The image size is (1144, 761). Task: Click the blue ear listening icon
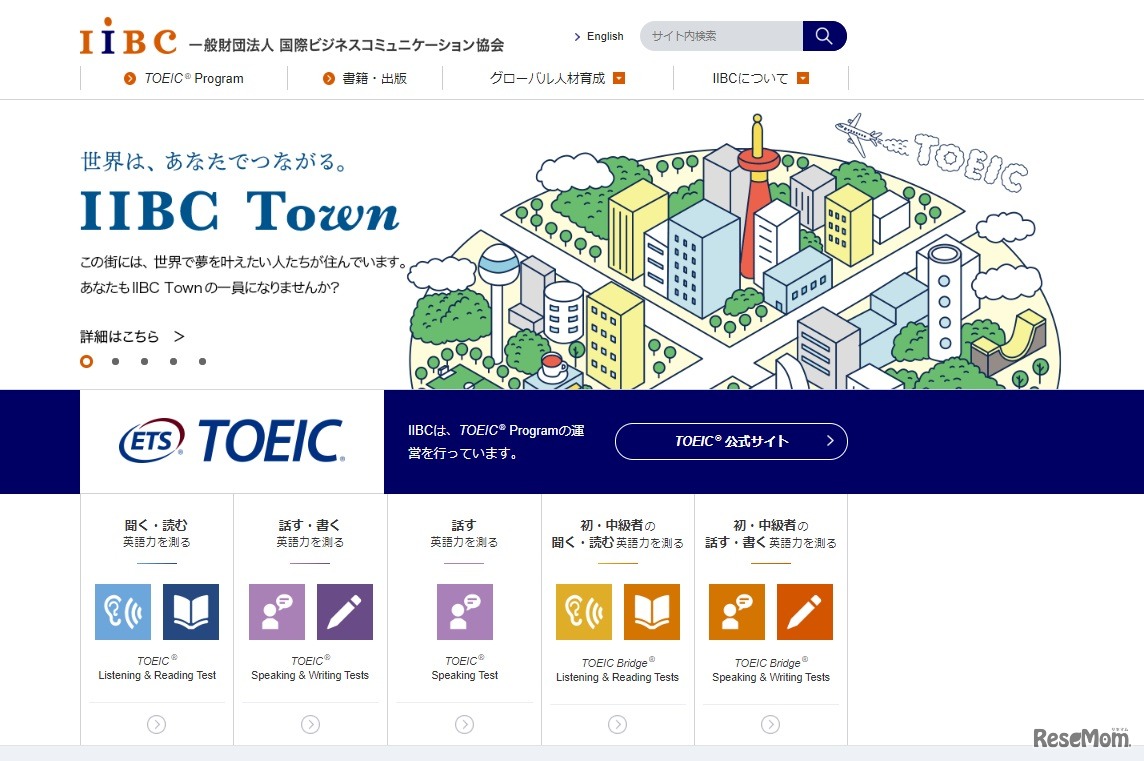(x=123, y=612)
